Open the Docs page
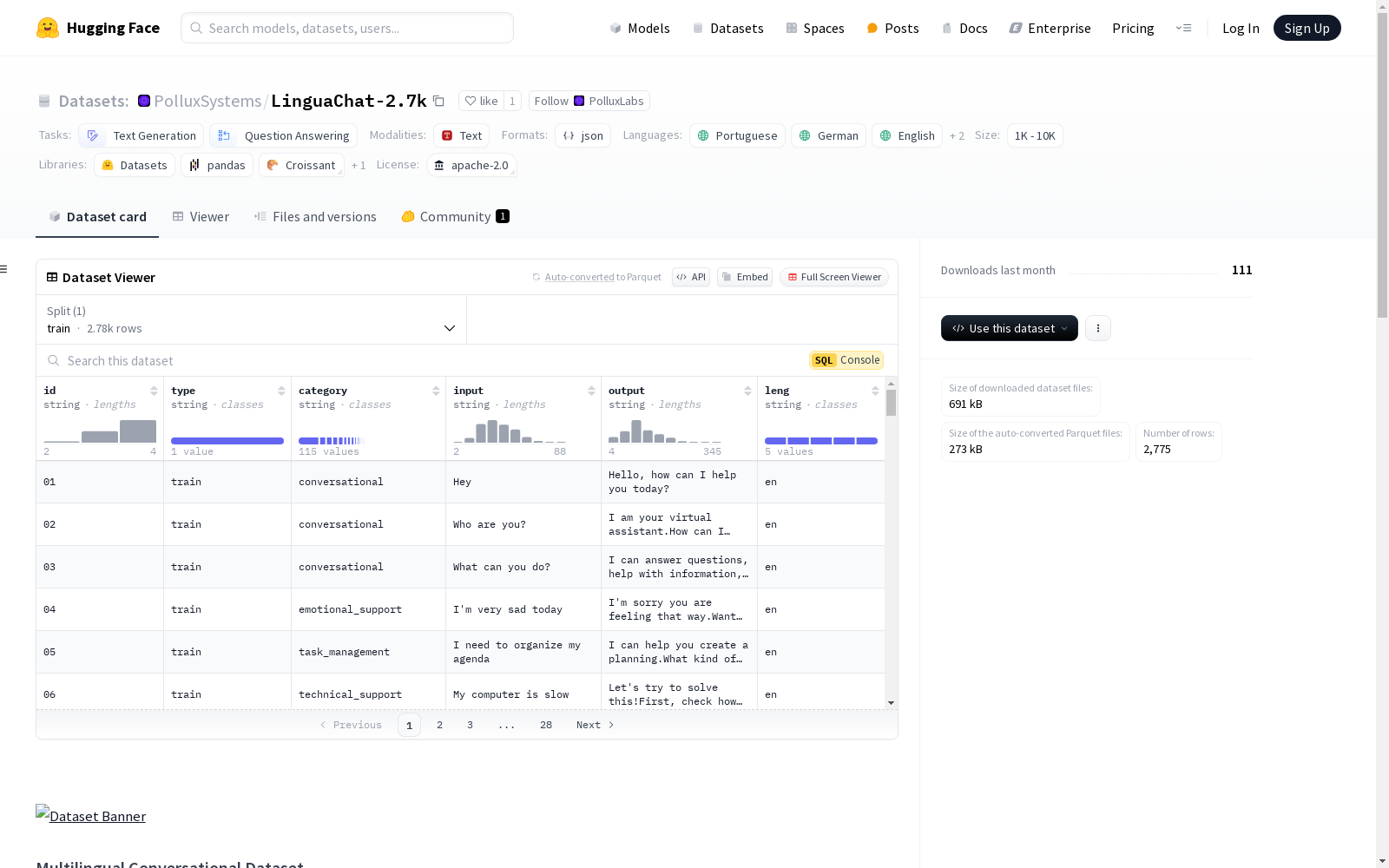Image resolution: width=1389 pixels, height=868 pixels. pos(964,28)
